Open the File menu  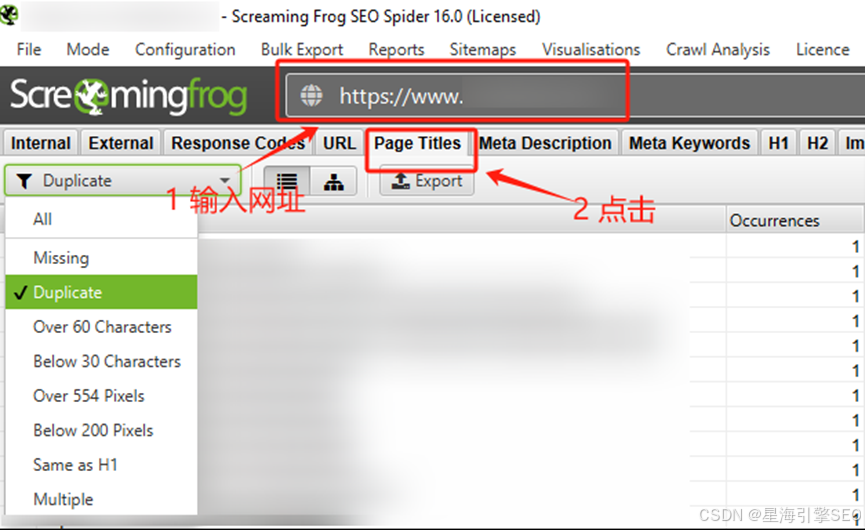(29, 50)
